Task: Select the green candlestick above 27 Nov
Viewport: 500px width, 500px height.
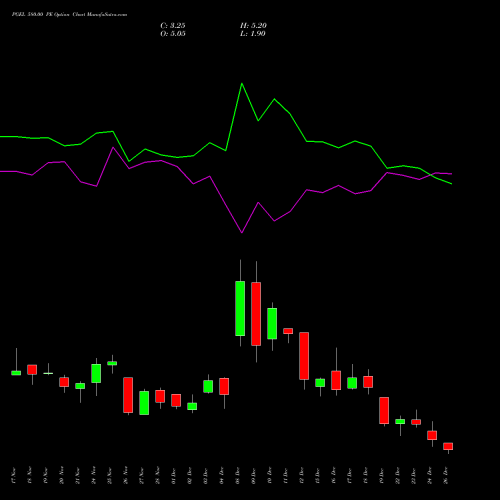Action: click(x=144, y=403)
